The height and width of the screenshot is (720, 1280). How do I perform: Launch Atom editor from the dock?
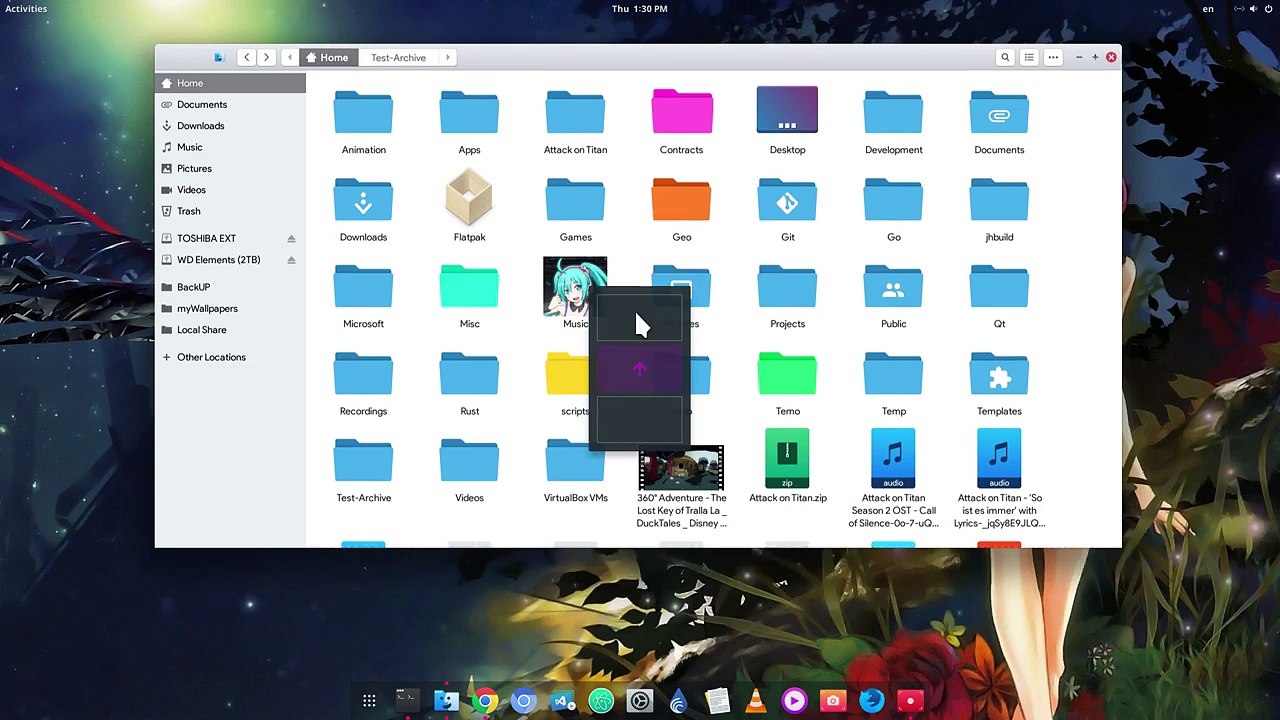pyautogui.click(x=601, y=701)
